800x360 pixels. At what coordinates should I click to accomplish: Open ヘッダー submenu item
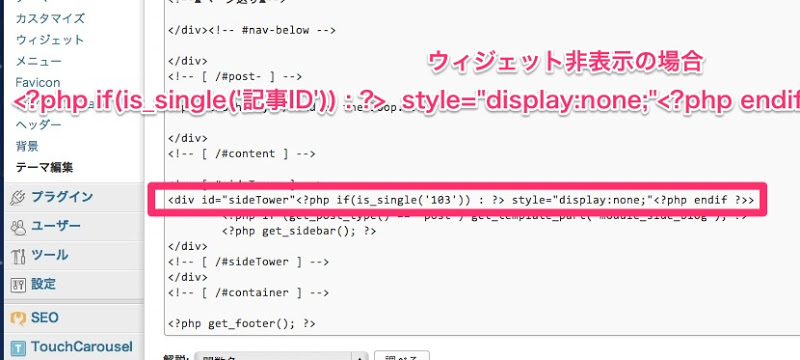[x=38, y=125]
